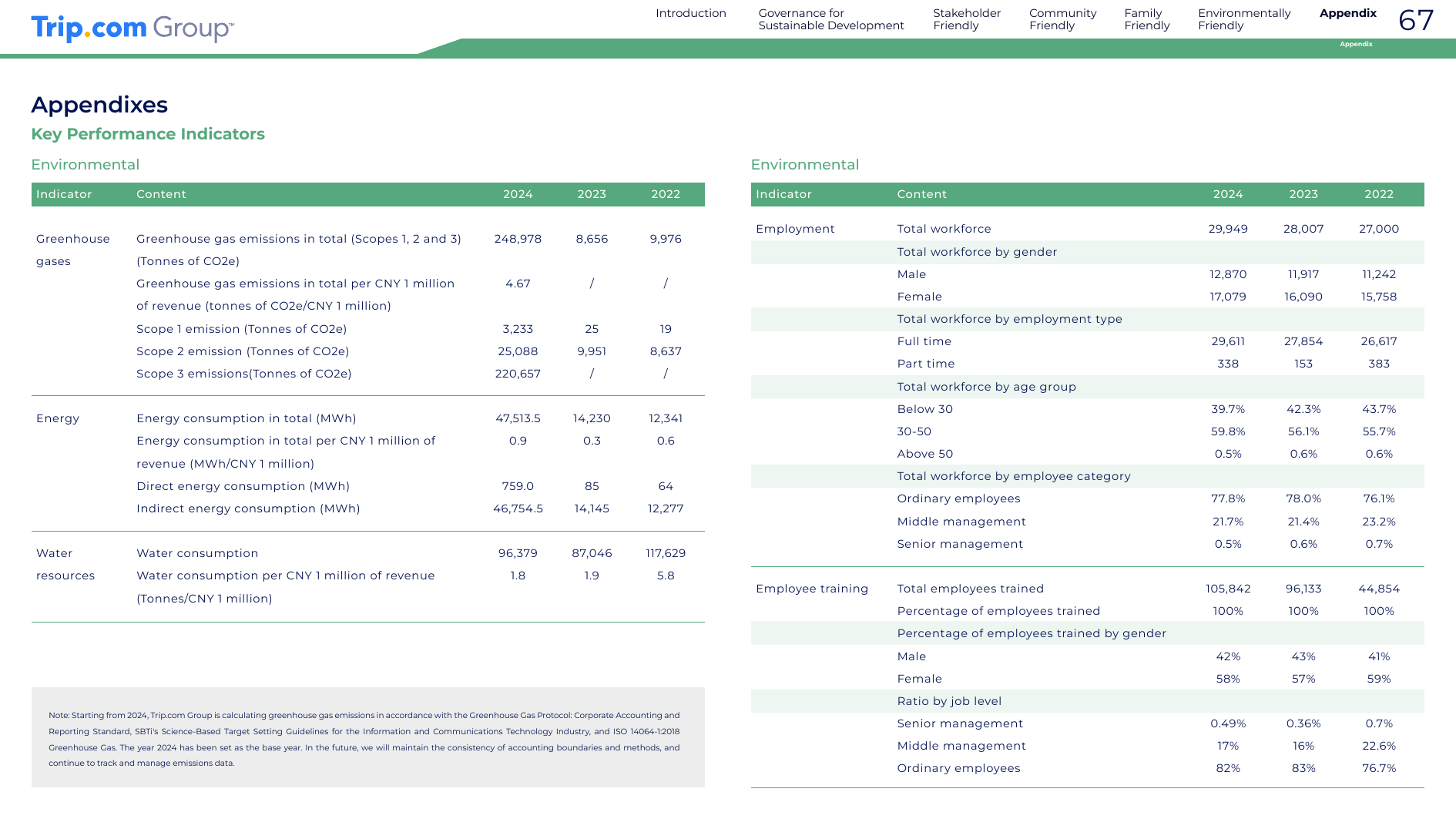Screen dimensions: 1456x819
Task: Click Greenhouse gases indicator label
Action: (73, 250)
